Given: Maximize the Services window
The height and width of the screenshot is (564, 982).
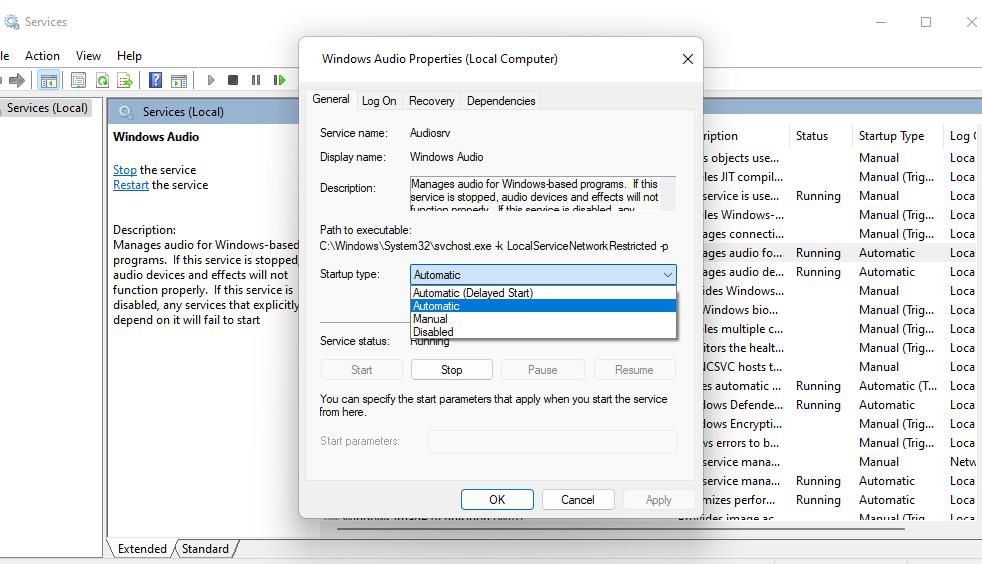Looking at the screenshot, I should click(926, 22).
